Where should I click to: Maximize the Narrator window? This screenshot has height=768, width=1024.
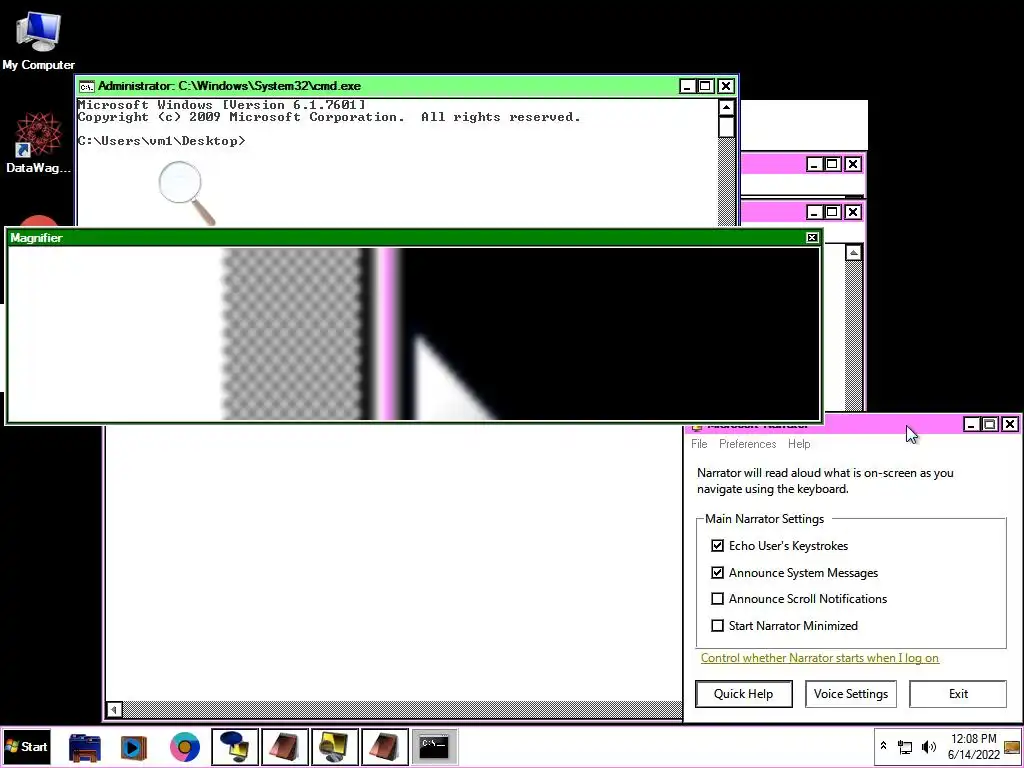pos(990,424)
